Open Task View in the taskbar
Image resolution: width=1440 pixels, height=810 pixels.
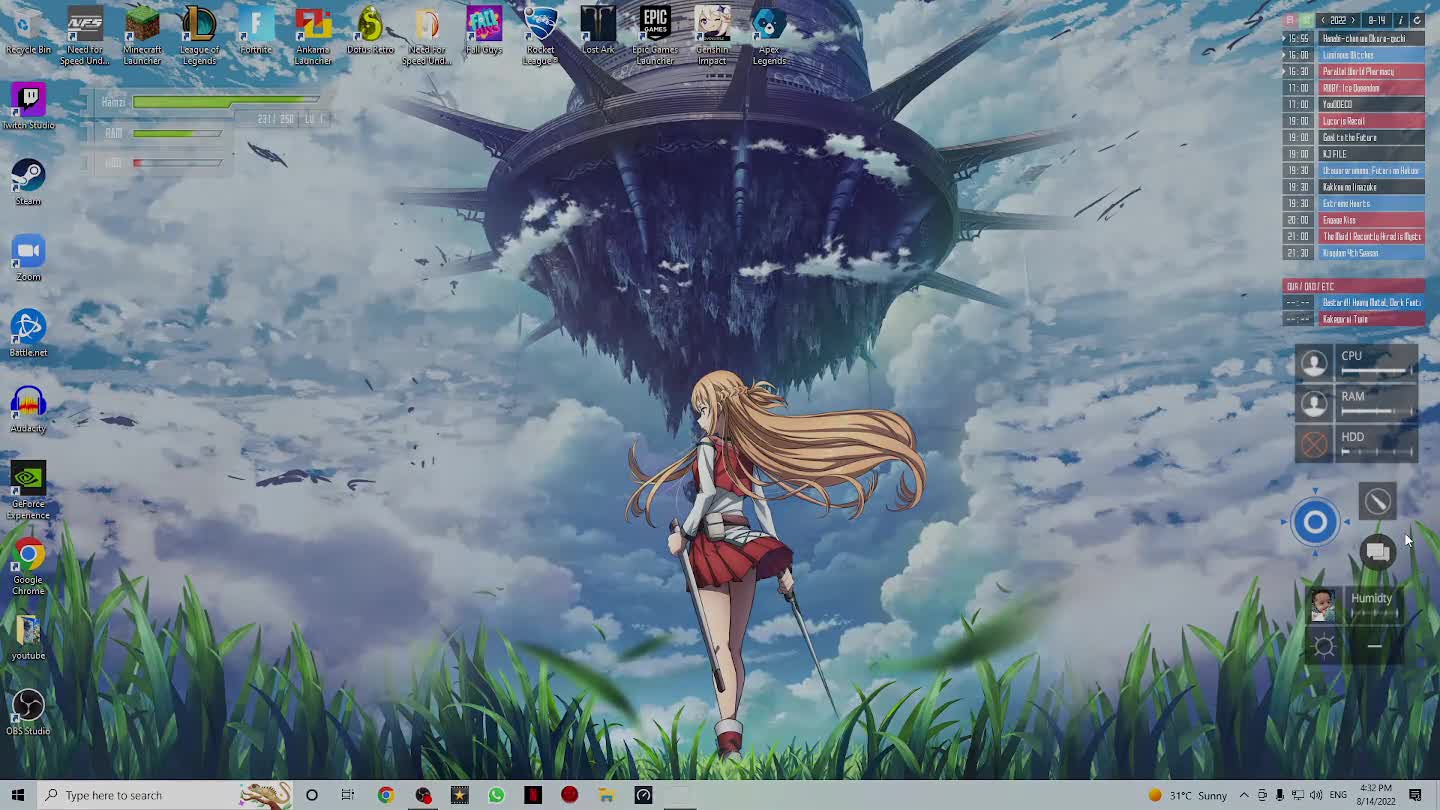(348, 795)
